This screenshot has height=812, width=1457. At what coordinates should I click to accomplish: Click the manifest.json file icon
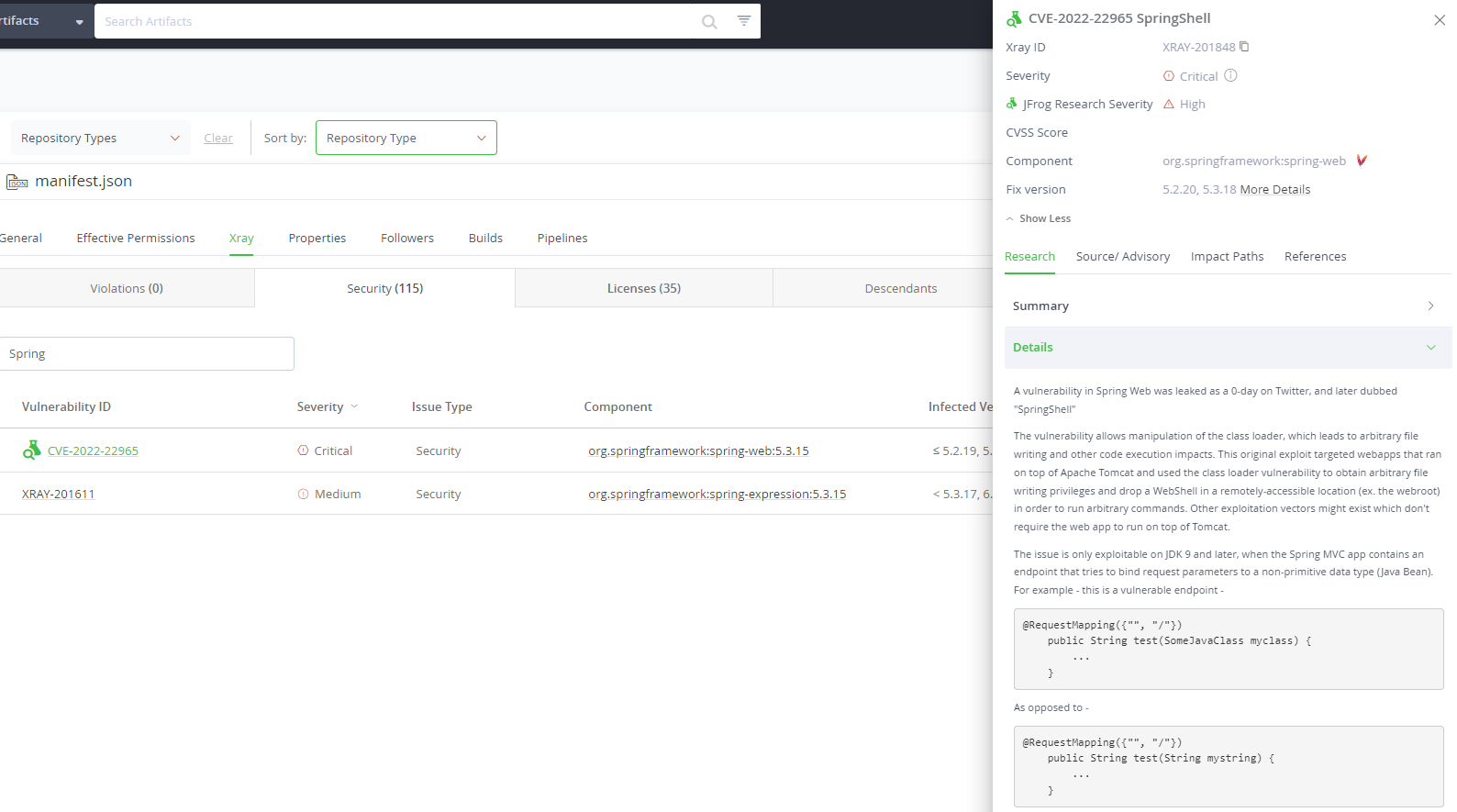pyautogui.click(x=17, y=182)
